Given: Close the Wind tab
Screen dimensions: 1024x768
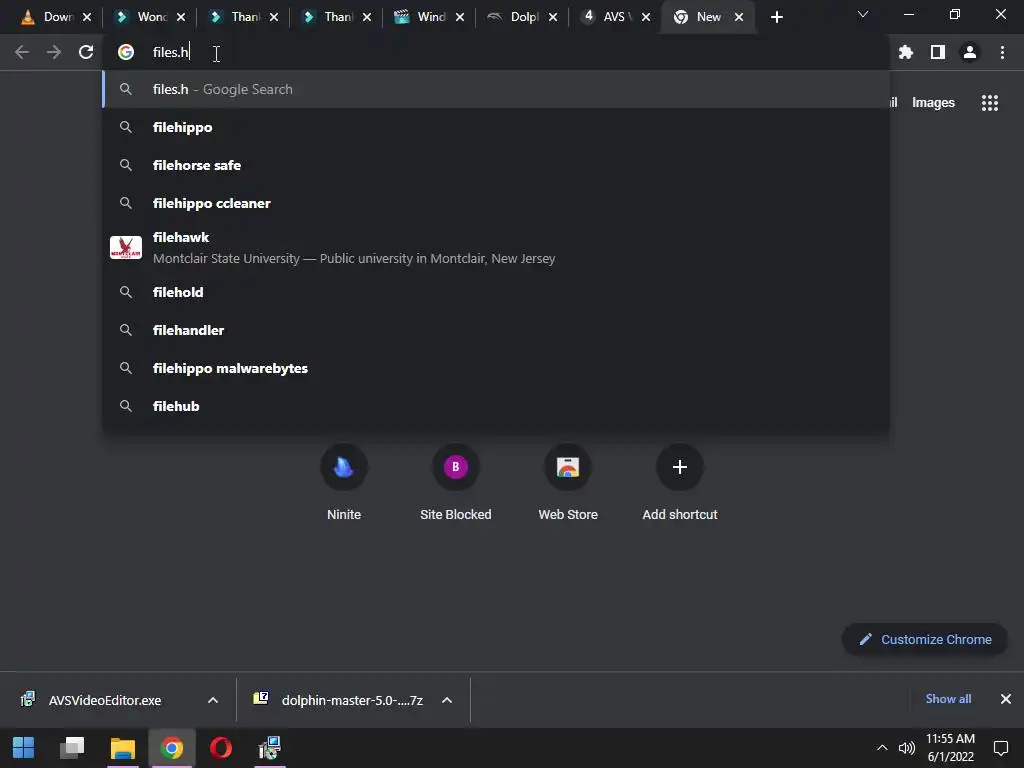Looking at the screenshot, I should 460,17.
